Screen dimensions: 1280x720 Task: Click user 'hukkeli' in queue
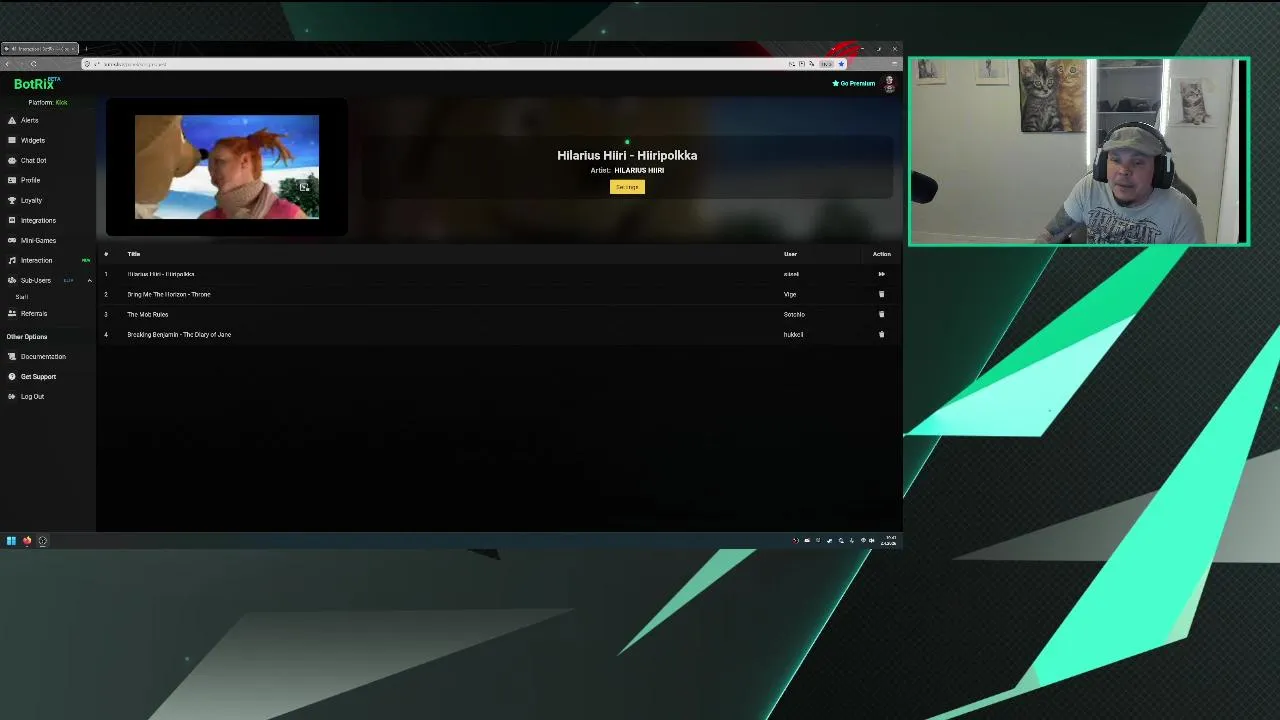click(x=793, y=334)
